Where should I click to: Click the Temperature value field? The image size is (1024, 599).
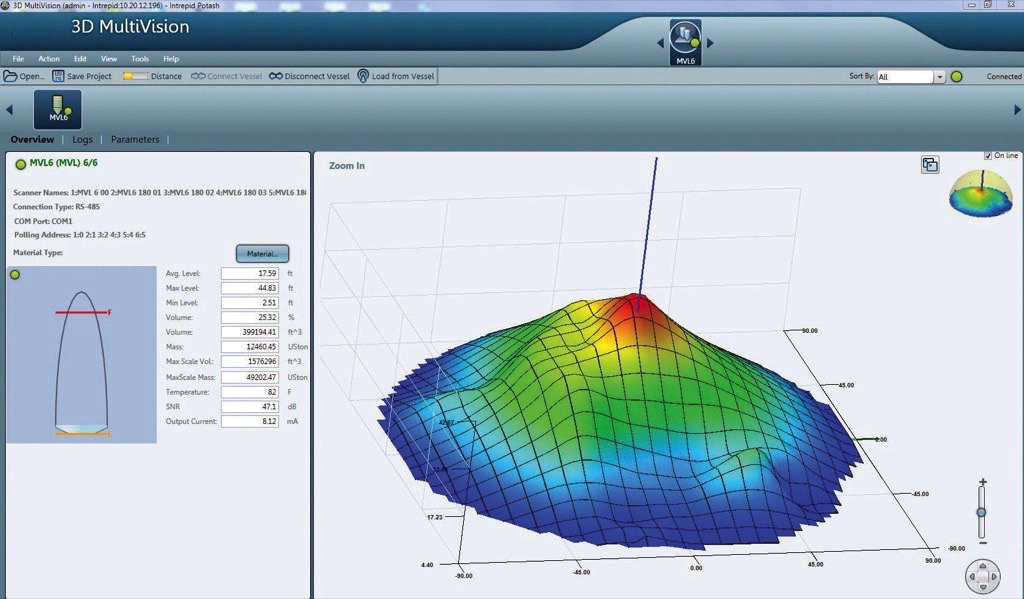250,392
